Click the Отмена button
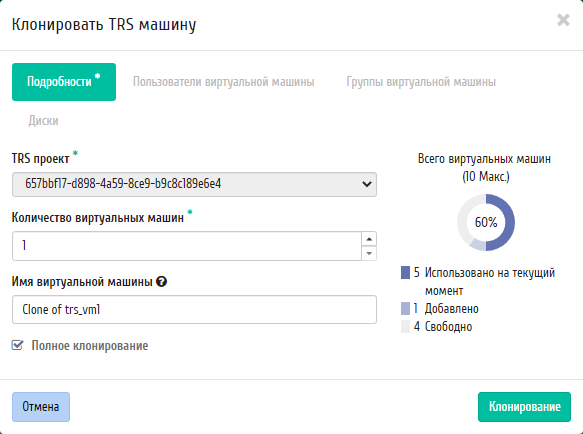583x434 pixels. (41, 407)
